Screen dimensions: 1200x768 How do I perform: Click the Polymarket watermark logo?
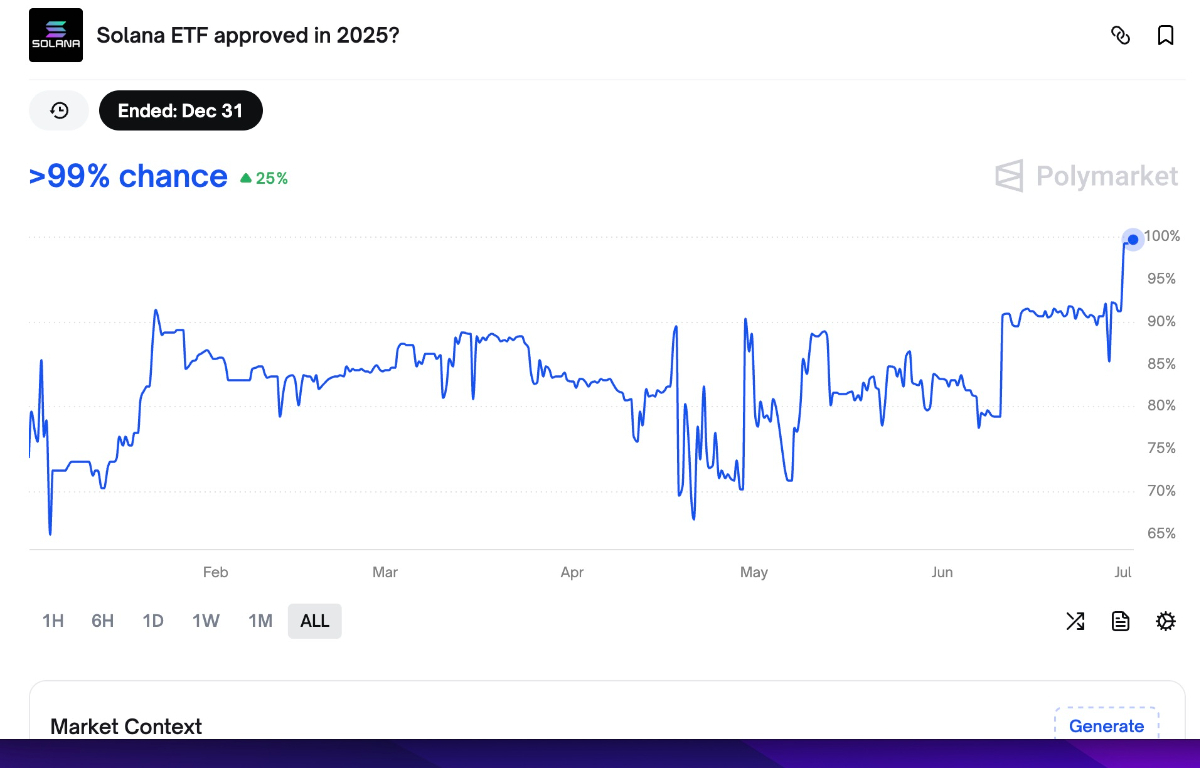pos(1087,177)
